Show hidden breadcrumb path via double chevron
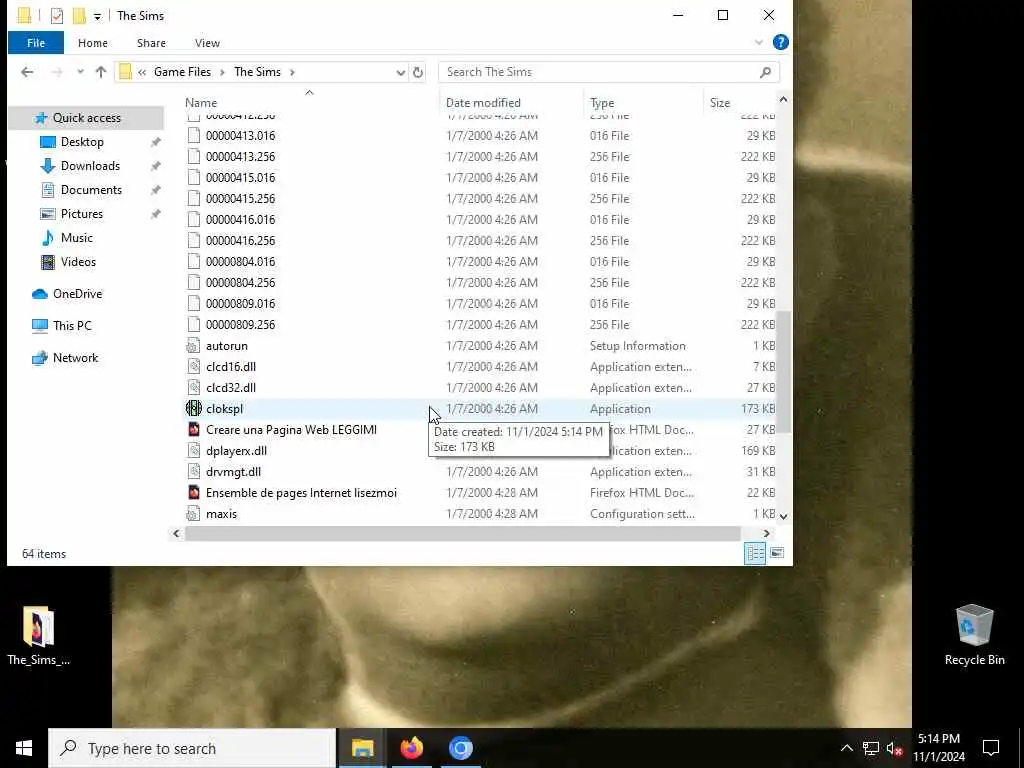The width and height of the screenshot is (1024, 768). pos(142,72)
